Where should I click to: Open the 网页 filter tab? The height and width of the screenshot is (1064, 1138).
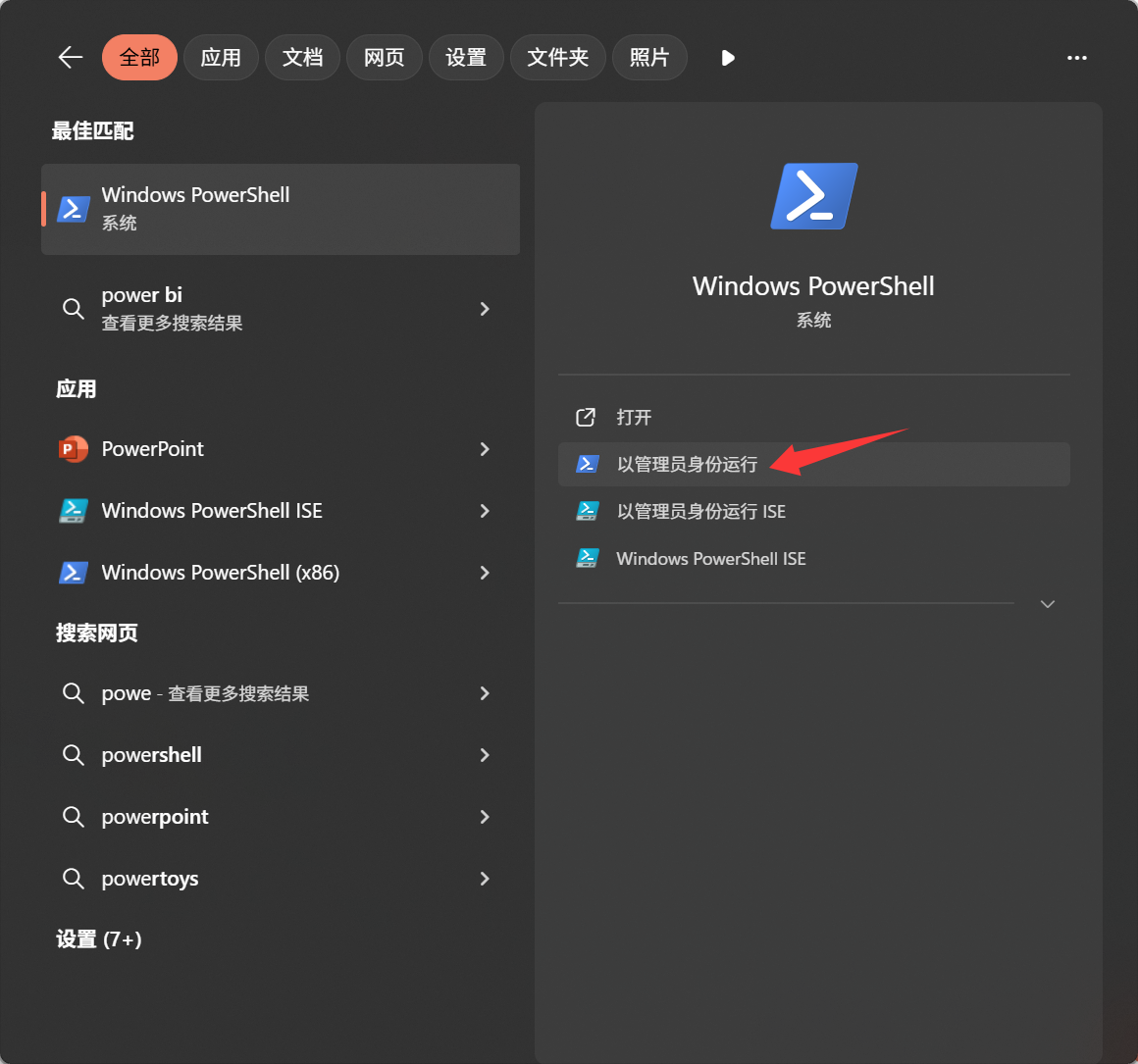[x=384, y=57]
